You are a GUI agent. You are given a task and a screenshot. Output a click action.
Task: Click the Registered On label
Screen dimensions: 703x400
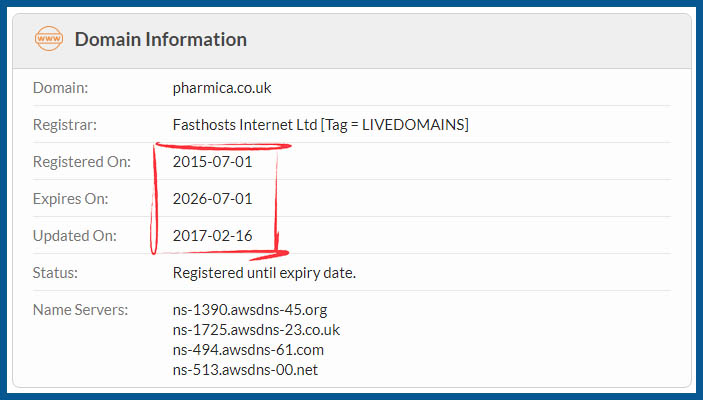point(82,162)
